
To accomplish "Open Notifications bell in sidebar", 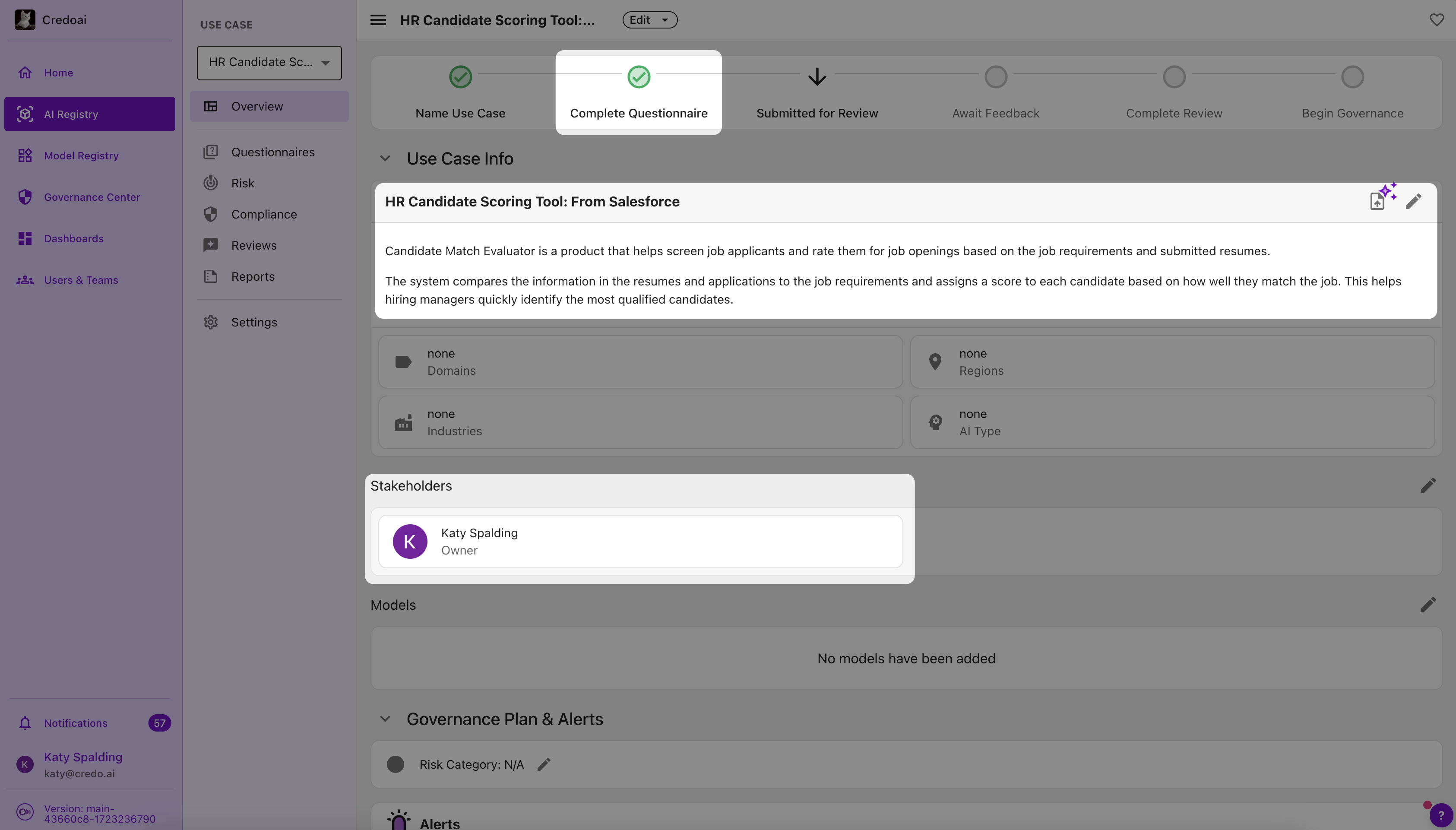I will tap(25, 723).
